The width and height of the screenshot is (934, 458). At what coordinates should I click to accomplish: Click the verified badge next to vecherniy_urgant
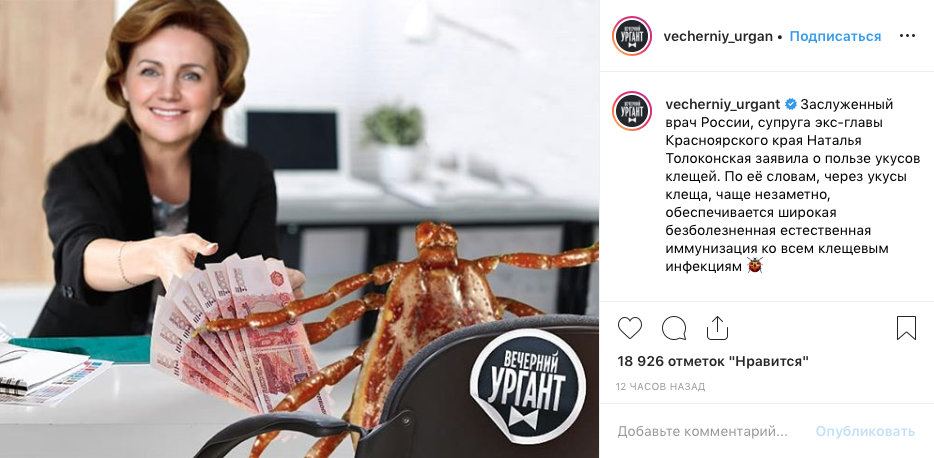pyautogui.click(x=790, y=105)
